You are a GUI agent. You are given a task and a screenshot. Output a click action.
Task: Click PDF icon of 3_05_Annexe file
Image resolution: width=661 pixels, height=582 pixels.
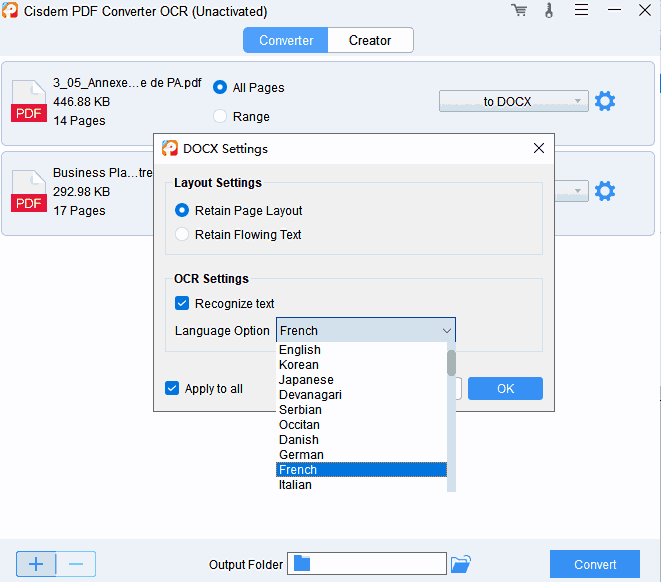tap(29, 101)
